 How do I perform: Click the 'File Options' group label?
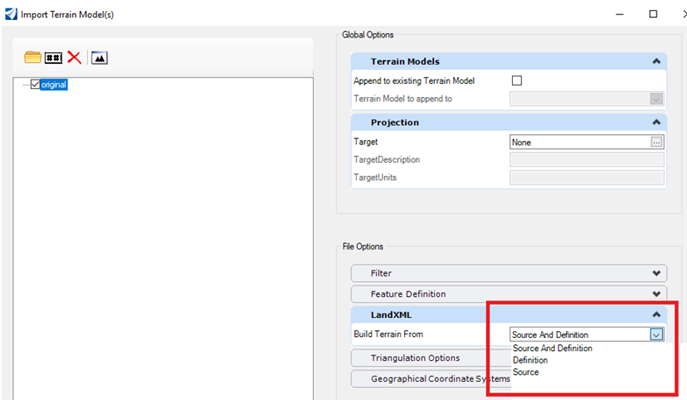(x=362, y=247)
